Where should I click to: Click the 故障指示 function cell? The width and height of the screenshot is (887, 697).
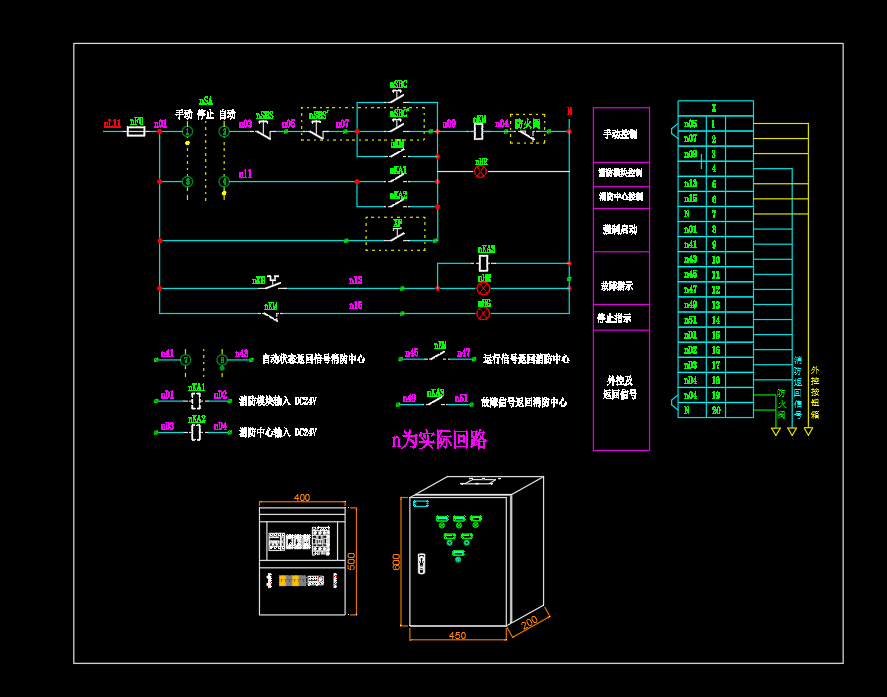click(621, 278)
